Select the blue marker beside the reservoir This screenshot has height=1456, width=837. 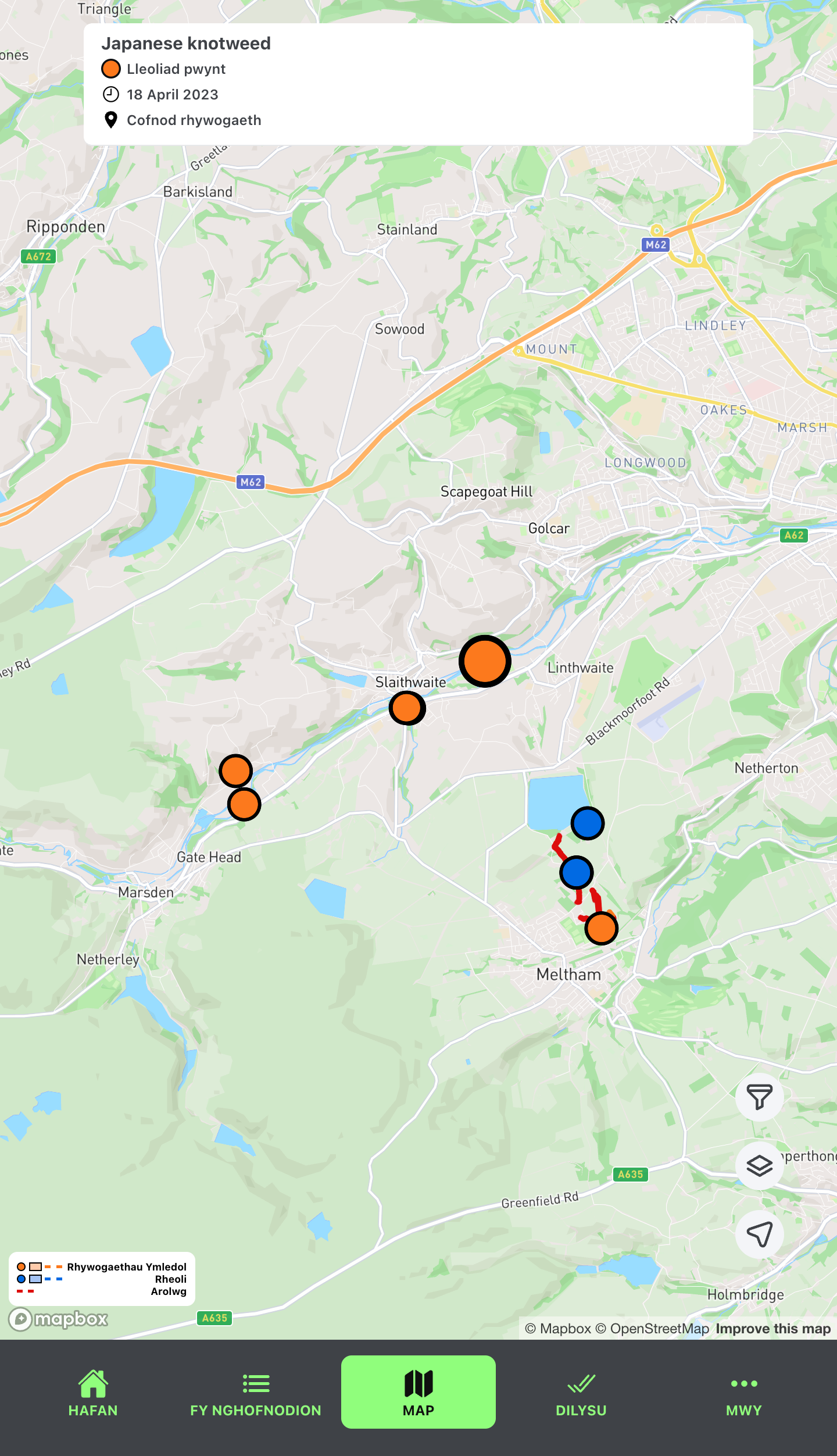tap(588, 823)
